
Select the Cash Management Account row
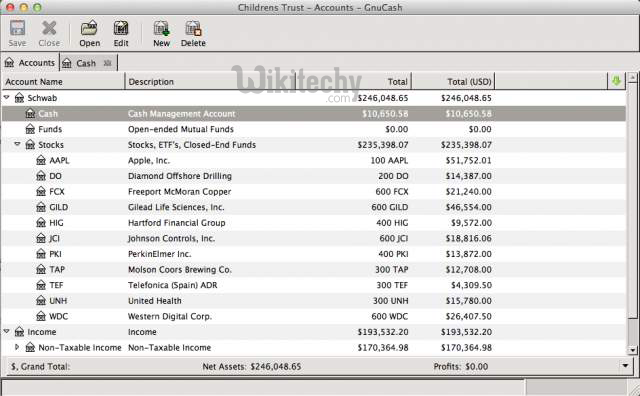[313, 113]
